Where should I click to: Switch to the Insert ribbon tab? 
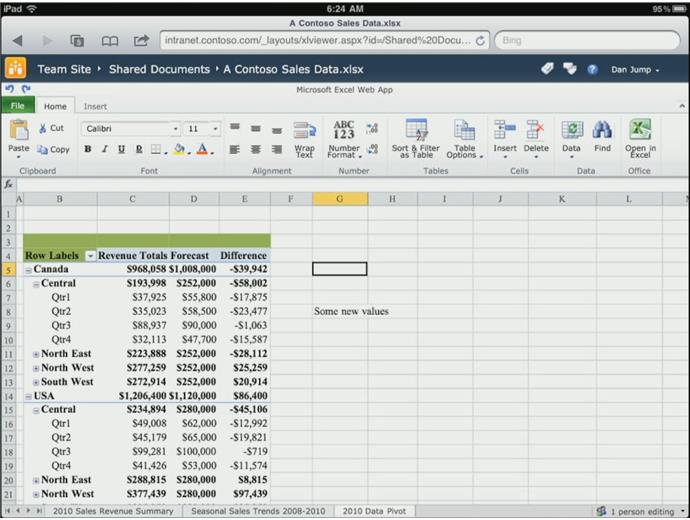[95, 106]
